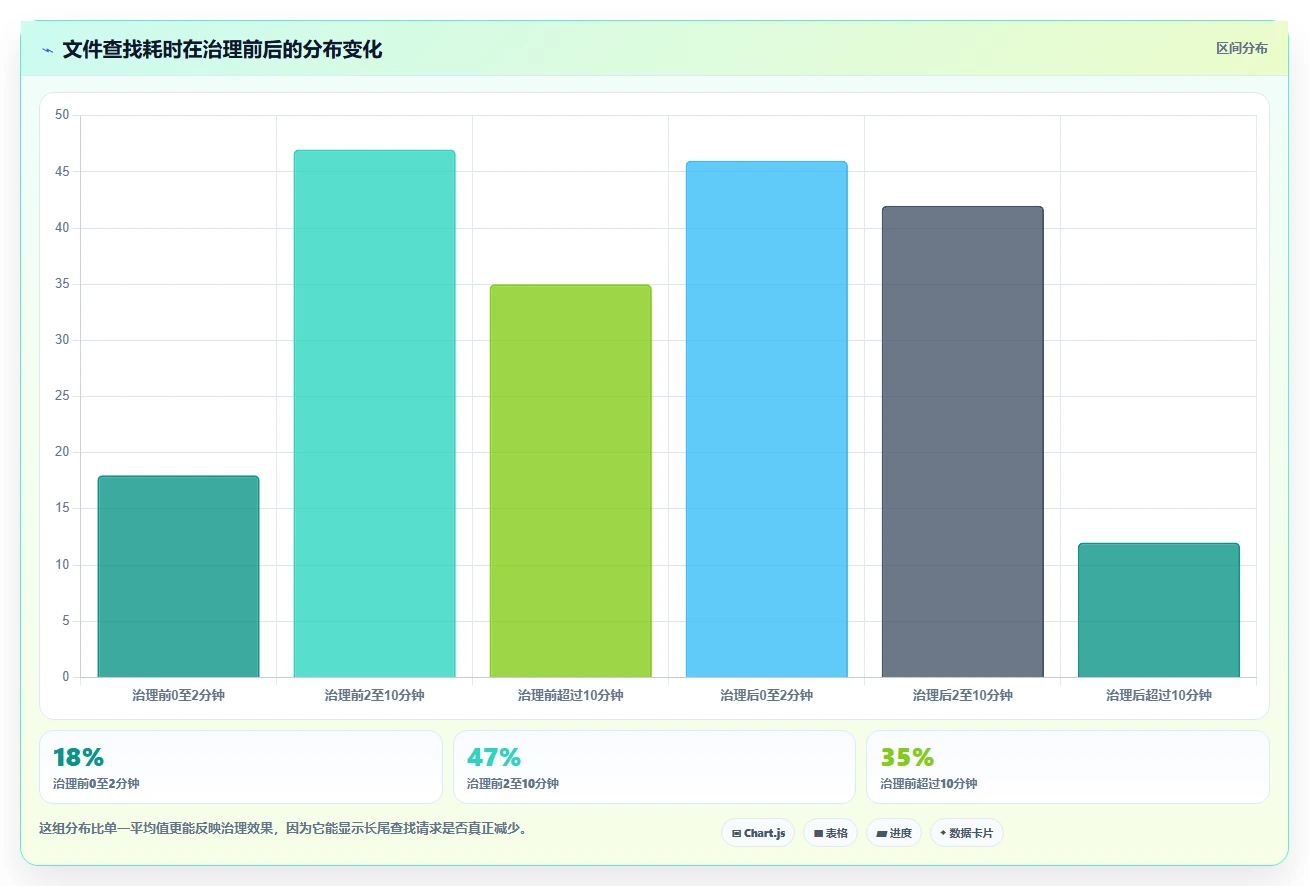Image resolution: width=1309 pixels, height=886 pixels.
Task: Open the 35% 治理前超过10分钟 data card
Action: pyautogui.click(x=1068, y=767)
